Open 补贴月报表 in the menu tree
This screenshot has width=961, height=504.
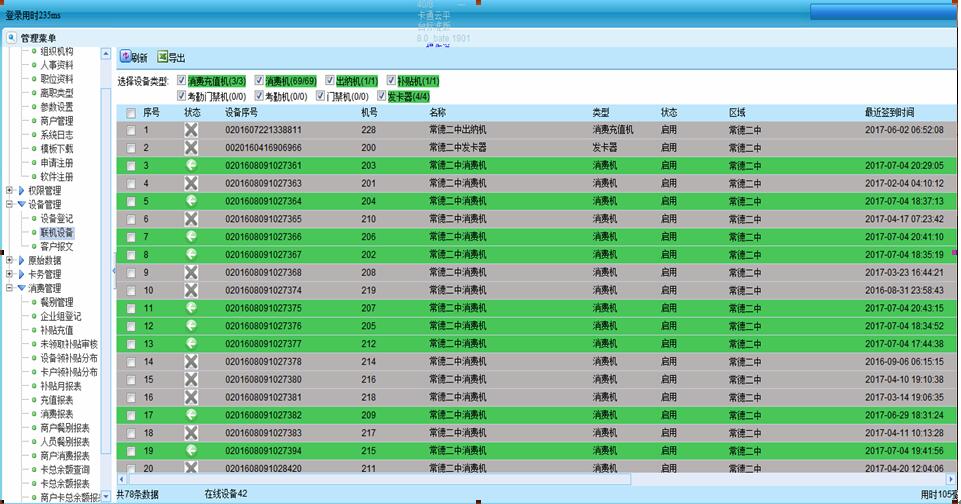[x=61, y=386]
